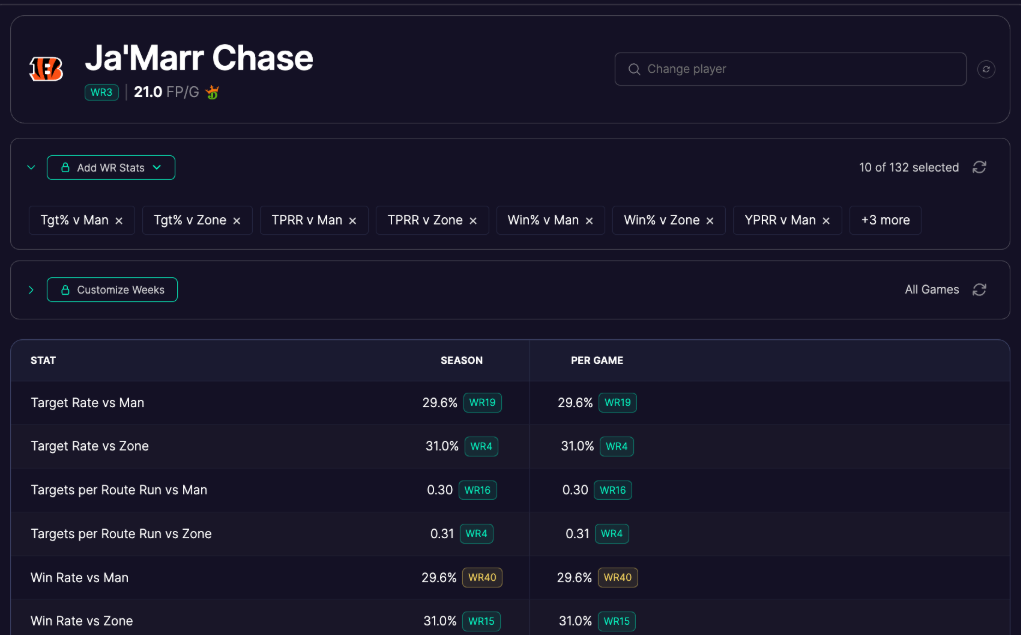Select the Win Rate vs Man row label
The width and height of the screenshot is (1021, 635).
coord(79,577)
